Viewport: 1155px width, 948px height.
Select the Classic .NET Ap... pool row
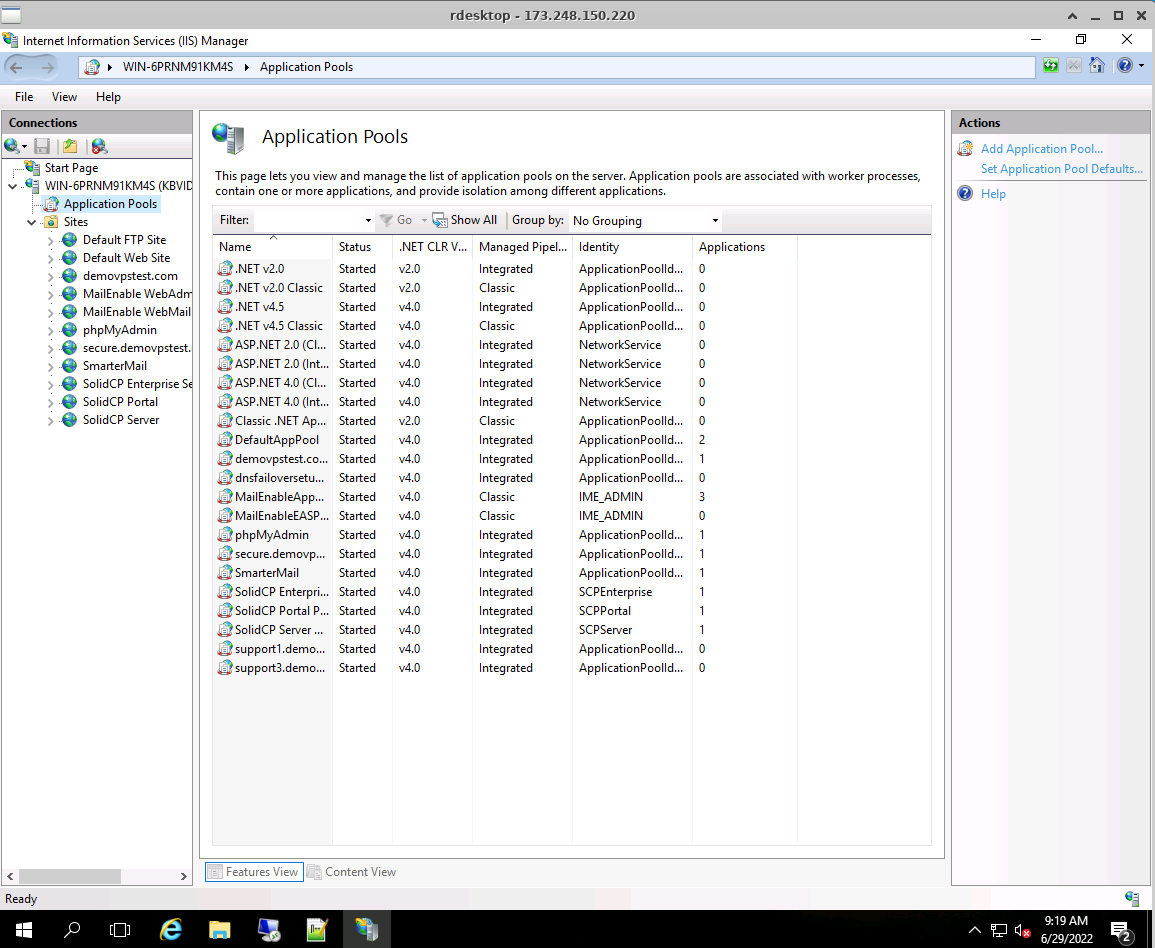(x=505, y=421)
